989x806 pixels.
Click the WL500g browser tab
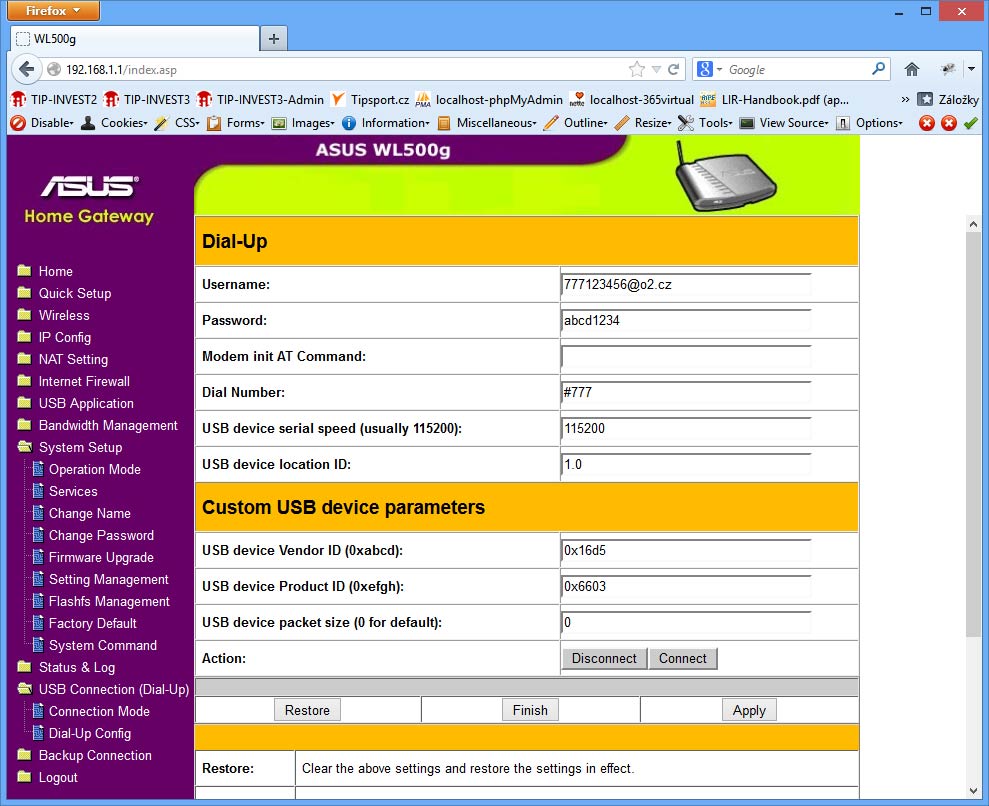coord(135,39)
